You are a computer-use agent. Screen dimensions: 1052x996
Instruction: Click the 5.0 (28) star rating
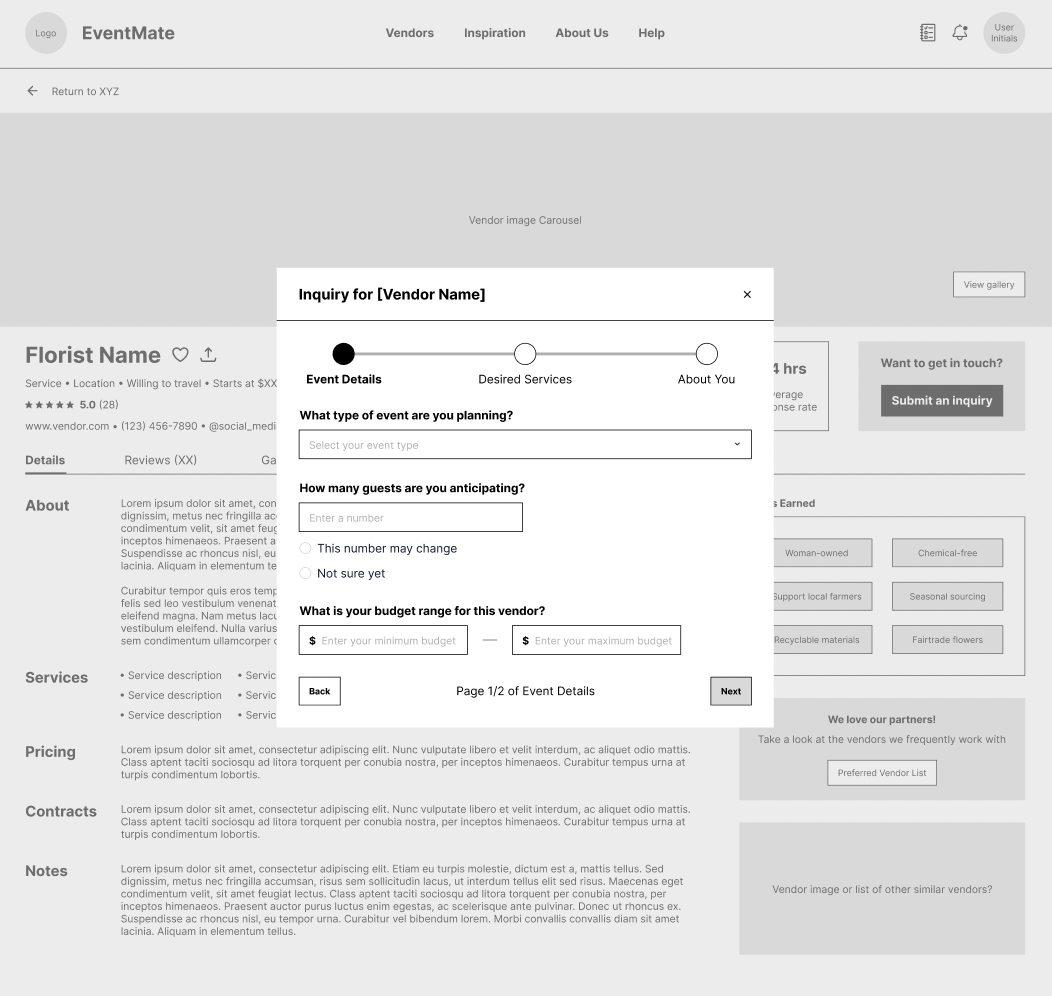click(72, 404)
